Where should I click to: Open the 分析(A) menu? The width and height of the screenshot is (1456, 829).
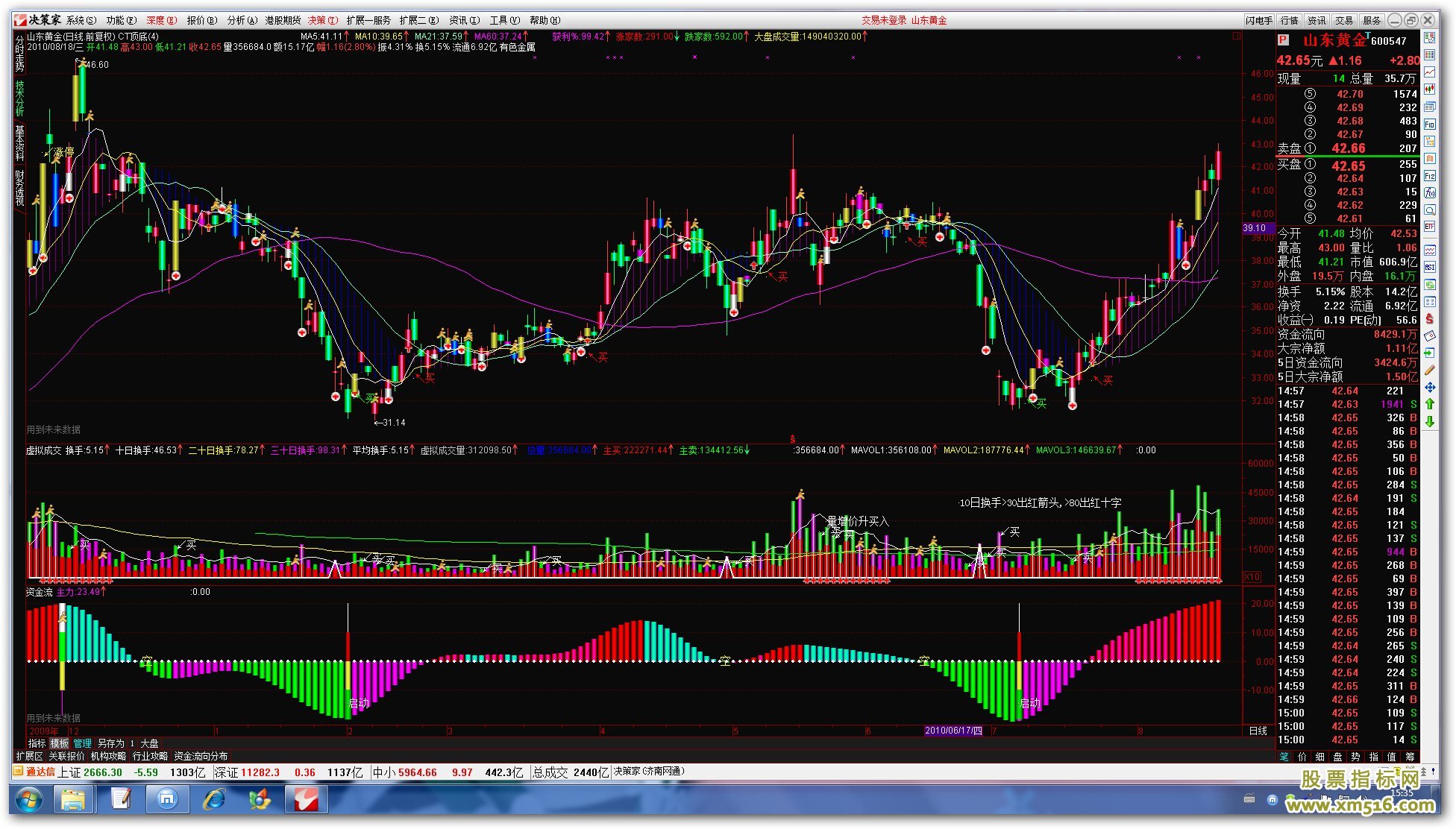click(x=242, y=20)
